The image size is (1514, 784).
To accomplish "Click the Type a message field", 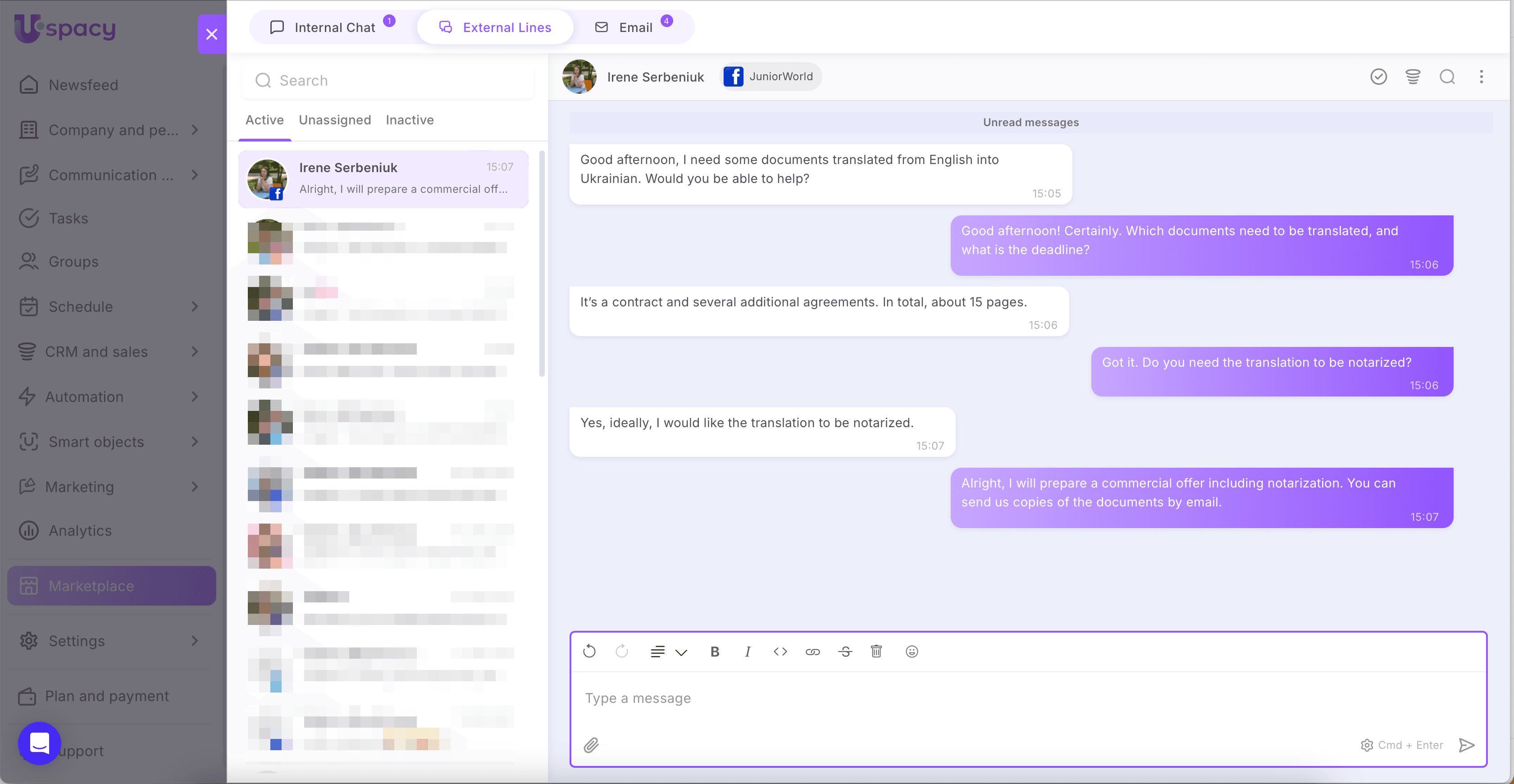I will (x=882, y=698).
